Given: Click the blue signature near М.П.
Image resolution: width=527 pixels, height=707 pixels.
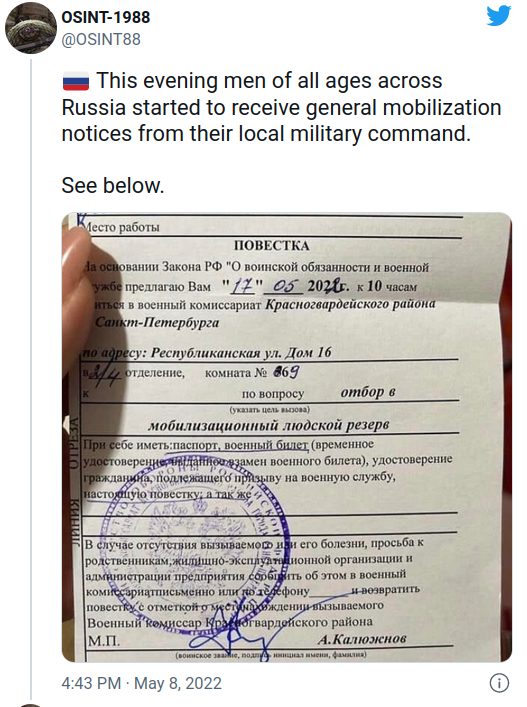Looking at the screenshot, I should coord(234,636).
